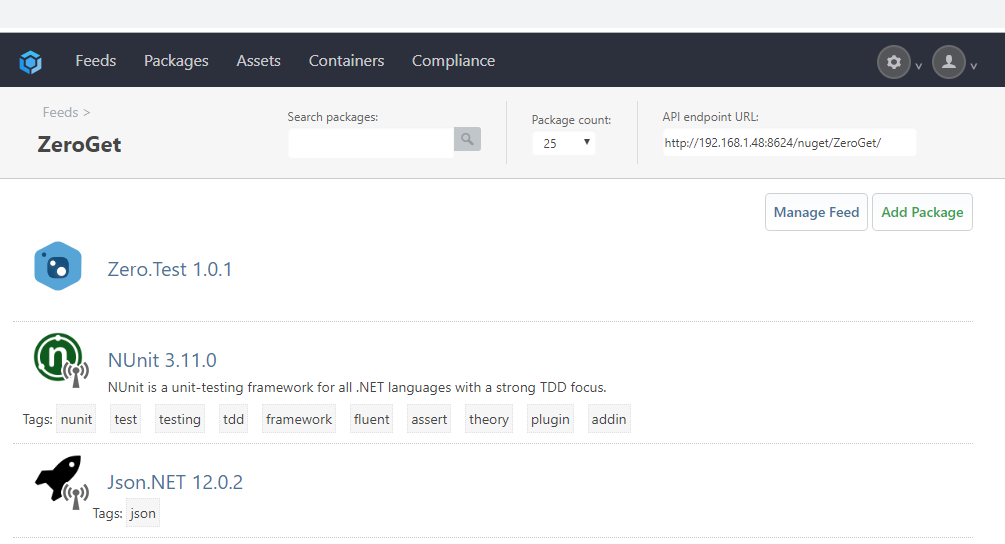Click the search magnifier button

click(467, 139)
